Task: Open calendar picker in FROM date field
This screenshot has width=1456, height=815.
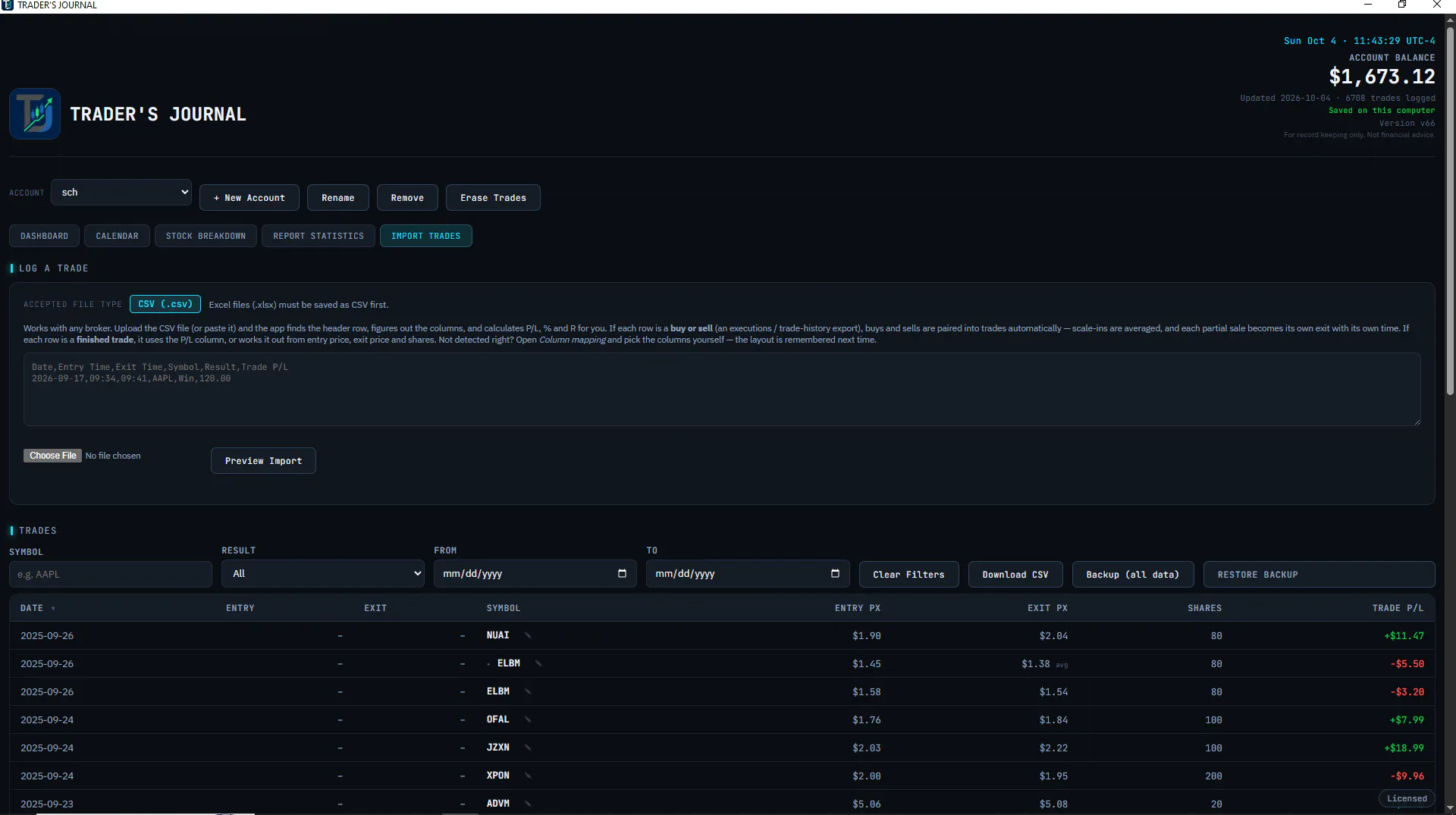Action: (x=622, y=574)
